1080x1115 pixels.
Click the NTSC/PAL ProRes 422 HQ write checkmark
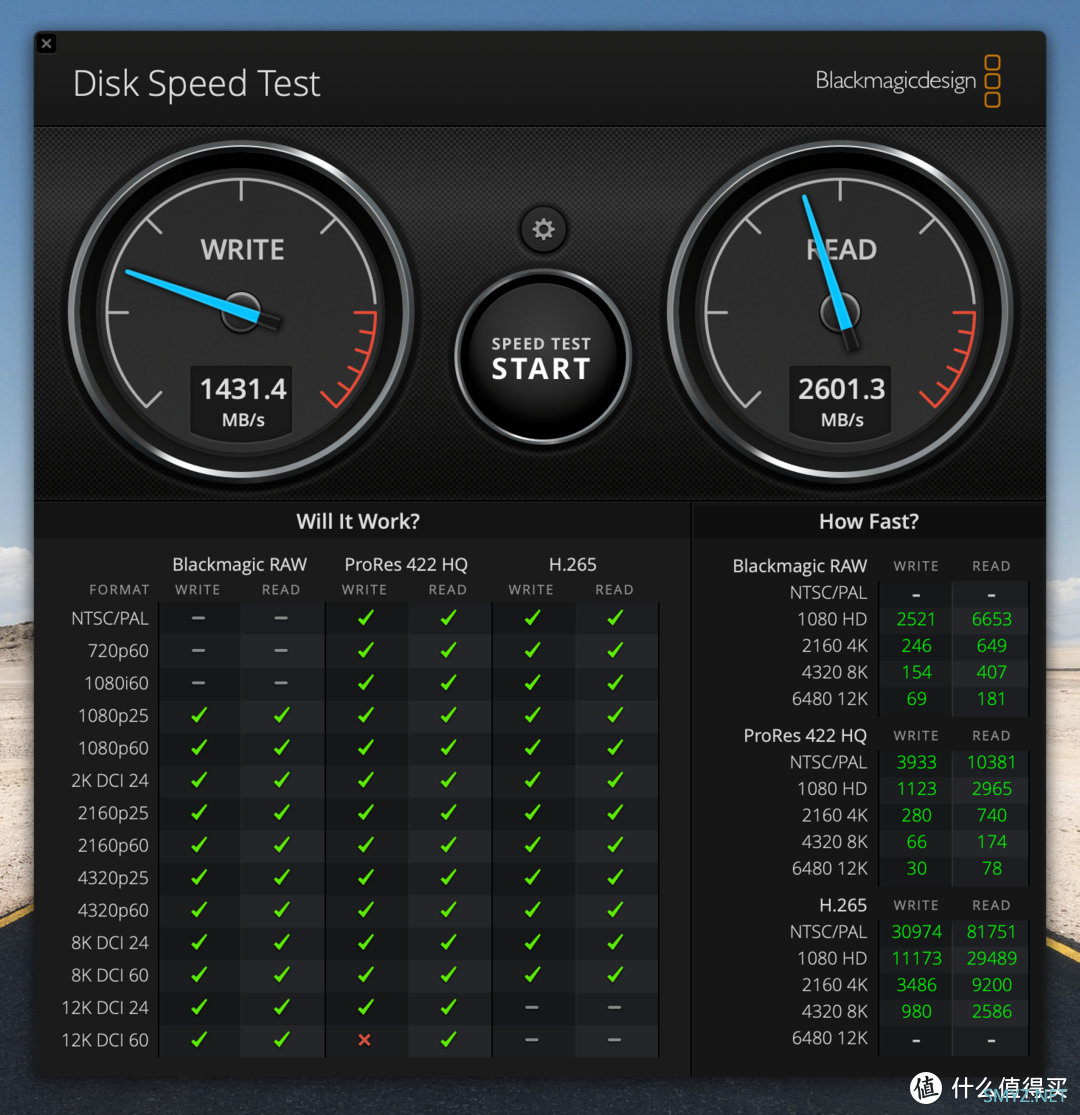tap(365, 618)
